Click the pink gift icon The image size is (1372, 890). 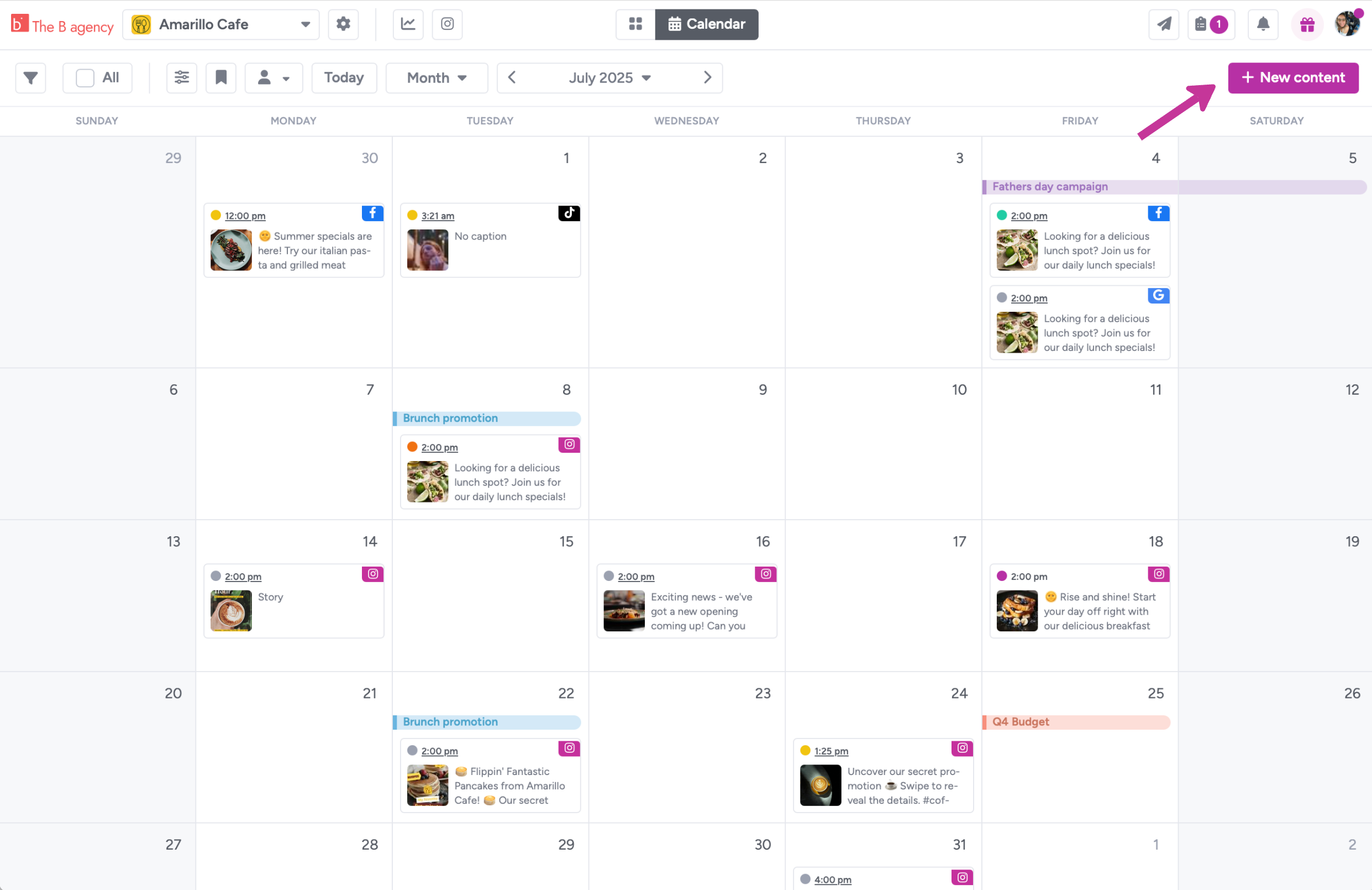[1306, 24]
